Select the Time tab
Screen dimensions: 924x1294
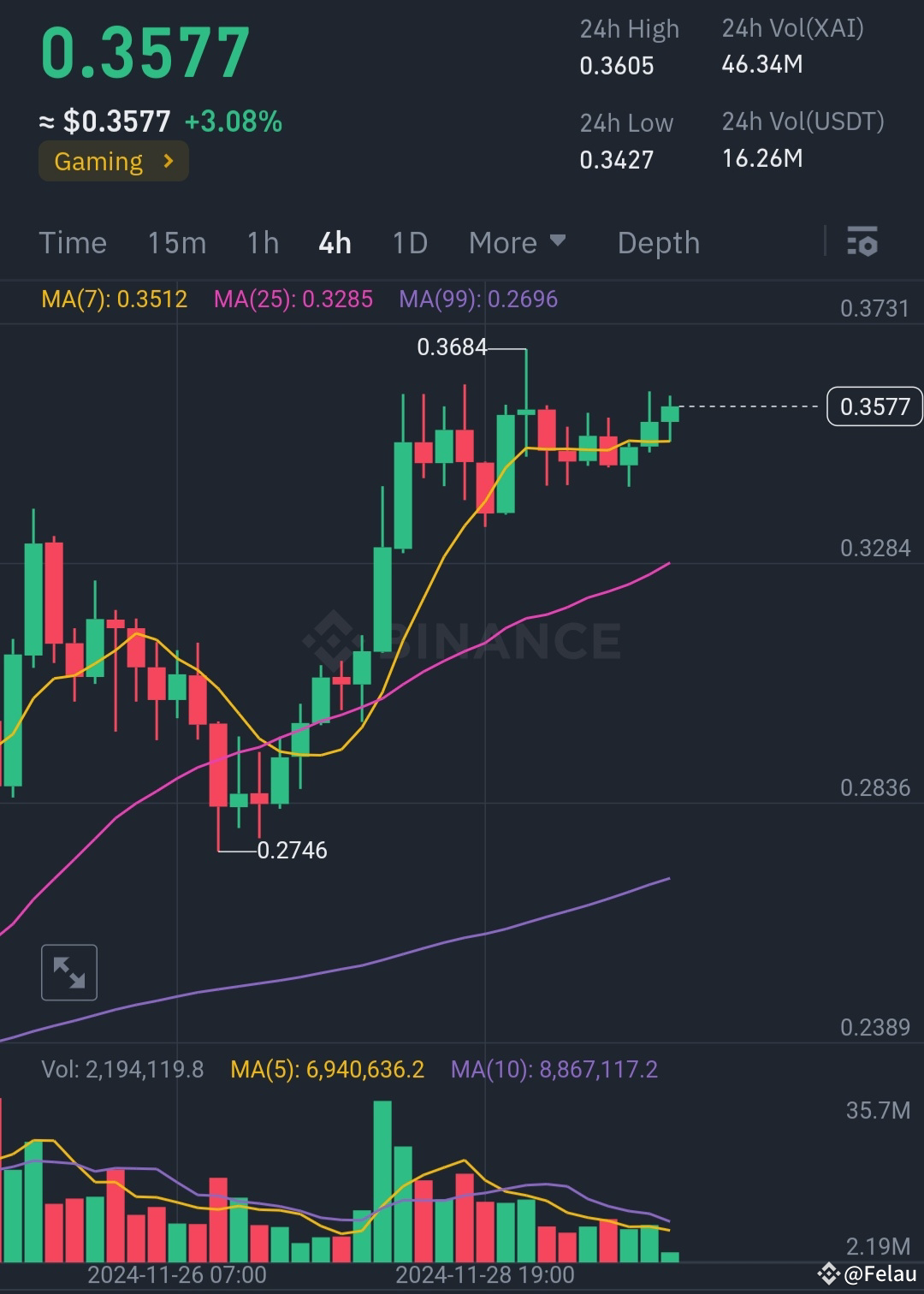coord(72,242)
